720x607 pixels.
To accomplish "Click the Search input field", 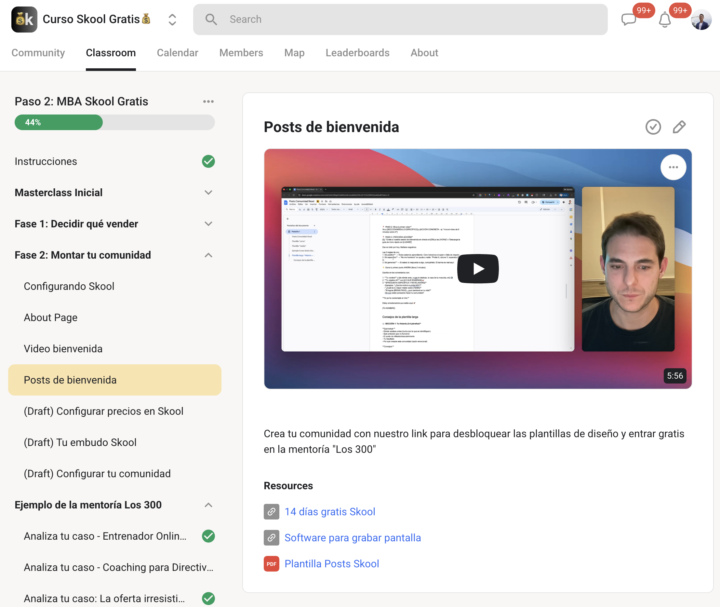I will [400, 19].
